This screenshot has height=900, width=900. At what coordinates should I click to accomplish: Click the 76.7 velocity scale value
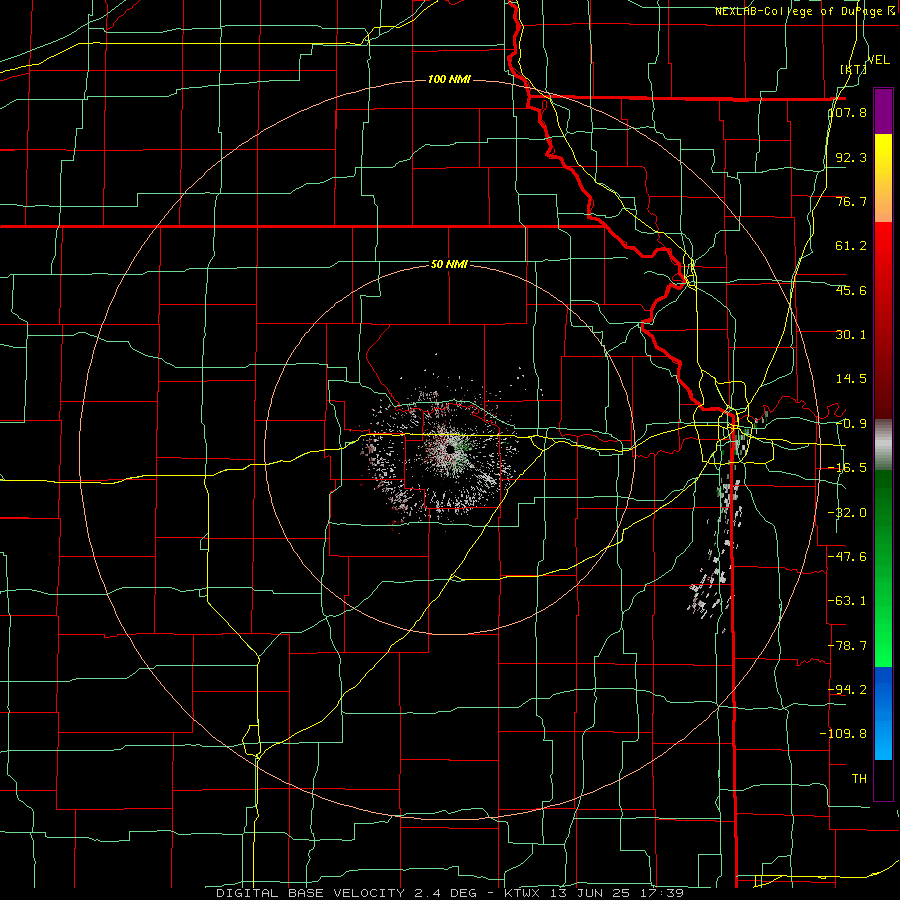[x=851, y=201]
